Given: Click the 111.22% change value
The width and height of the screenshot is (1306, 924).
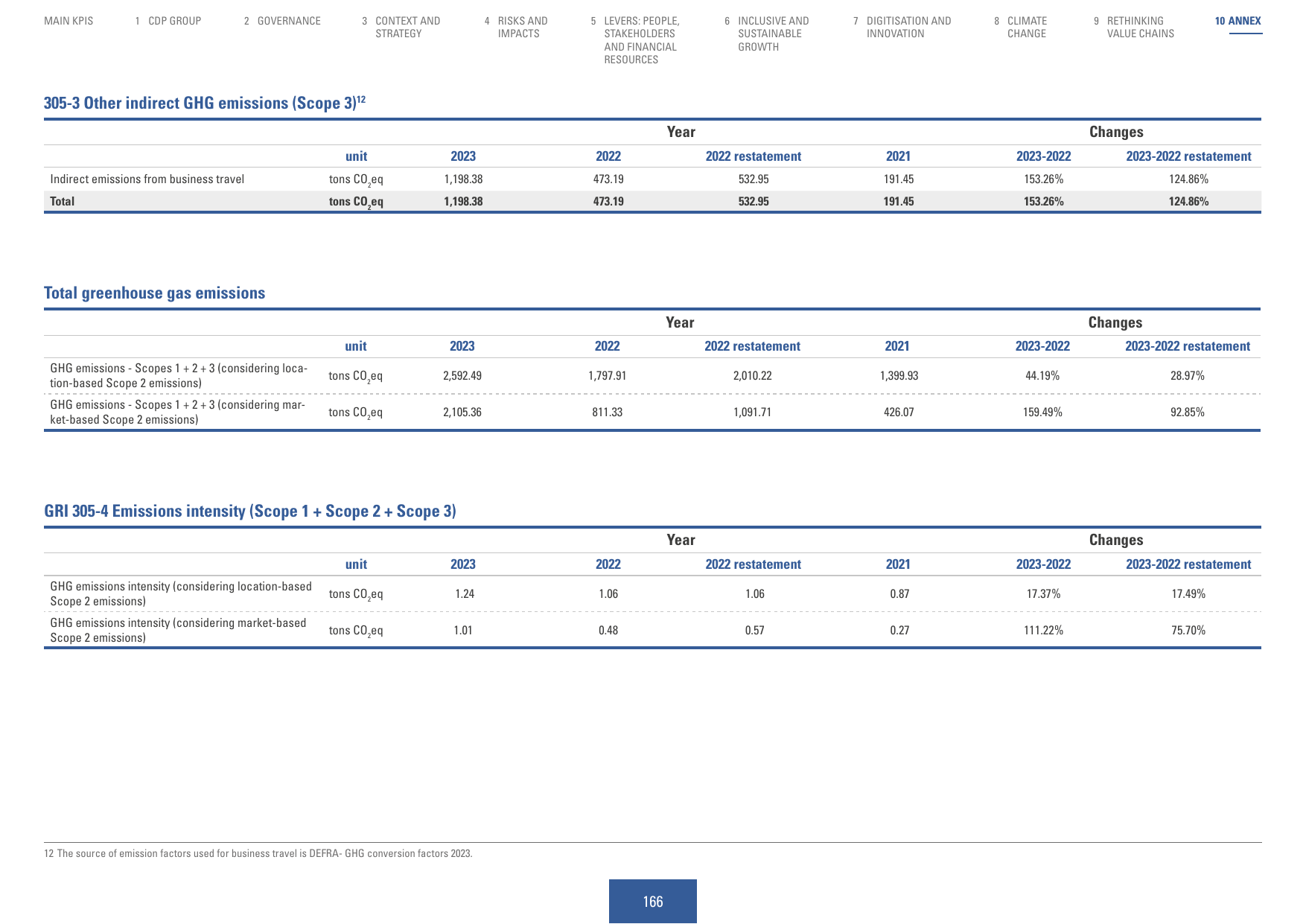Looking at the screenshot, I should [1044, 630].
